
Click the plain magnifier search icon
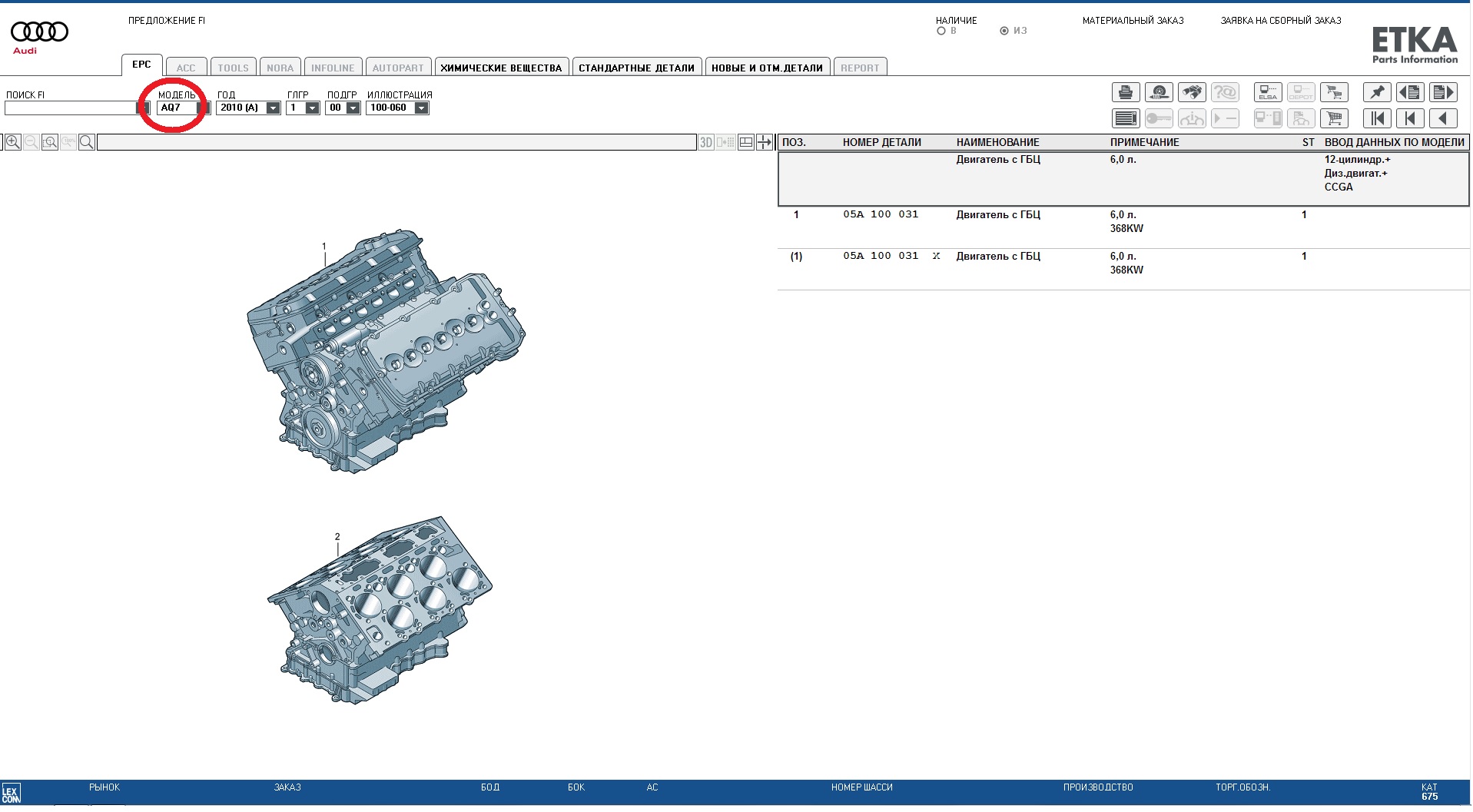coord(87,142)
